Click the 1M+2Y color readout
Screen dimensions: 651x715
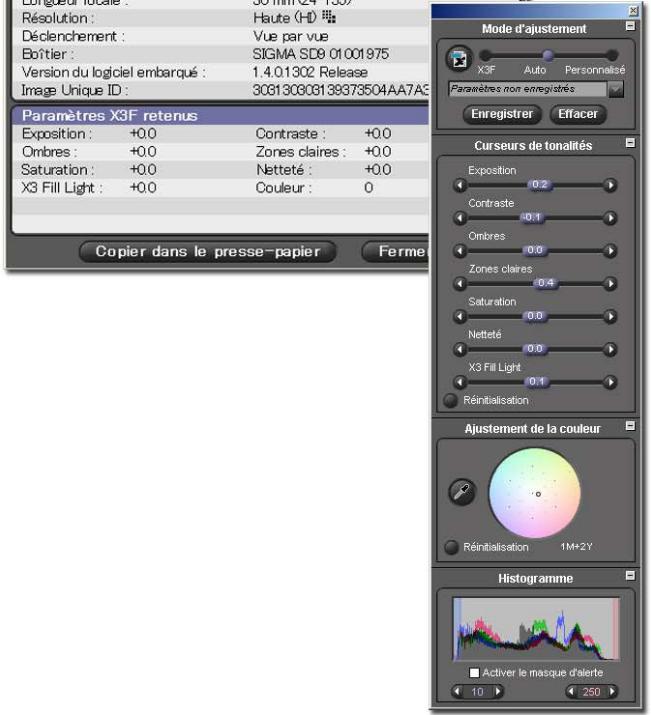576,547
